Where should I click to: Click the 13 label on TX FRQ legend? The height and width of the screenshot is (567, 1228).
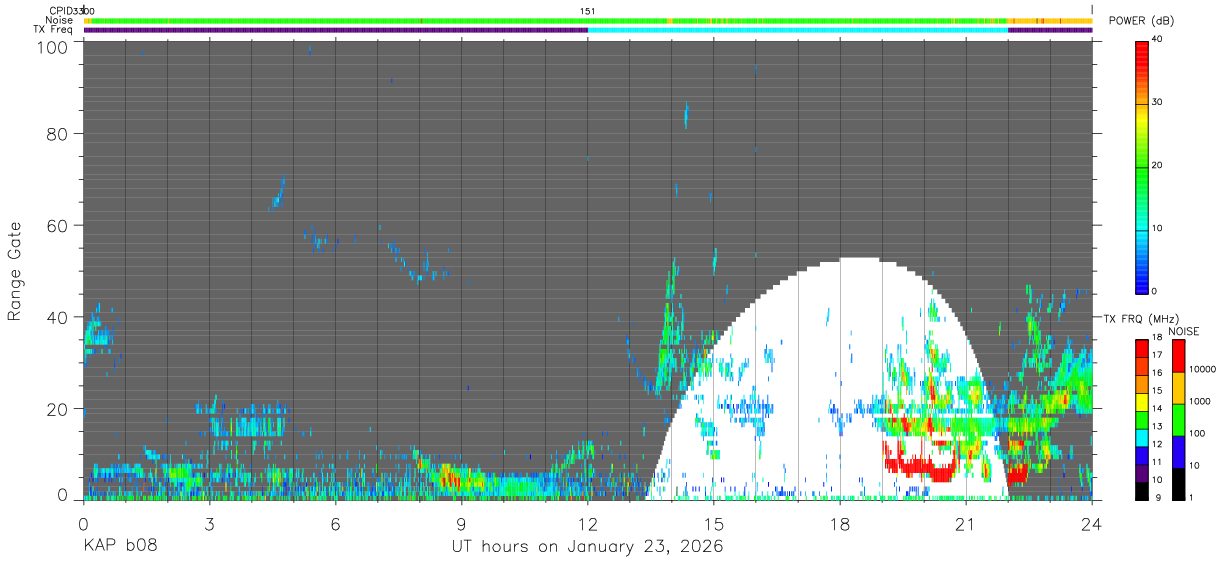(1157, 427)
